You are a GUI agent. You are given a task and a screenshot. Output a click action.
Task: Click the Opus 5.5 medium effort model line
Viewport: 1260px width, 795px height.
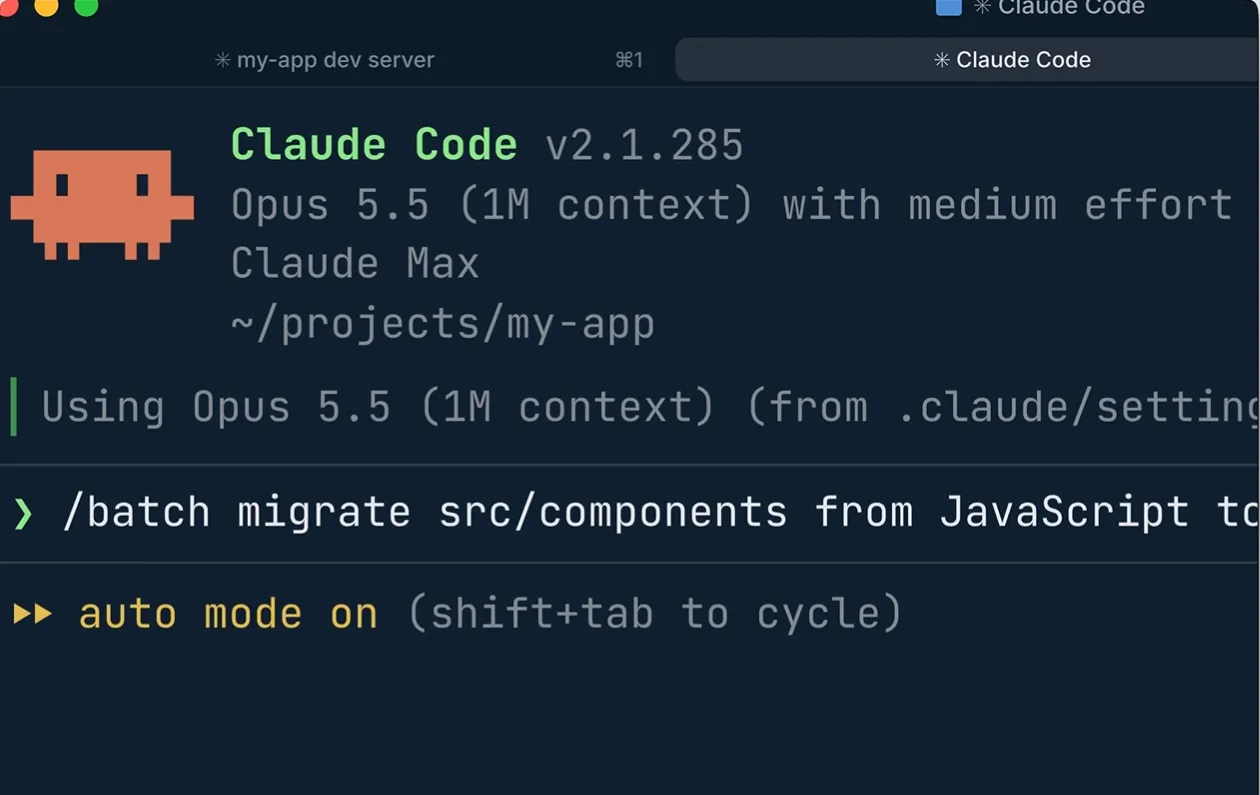[x=732, y=205]
